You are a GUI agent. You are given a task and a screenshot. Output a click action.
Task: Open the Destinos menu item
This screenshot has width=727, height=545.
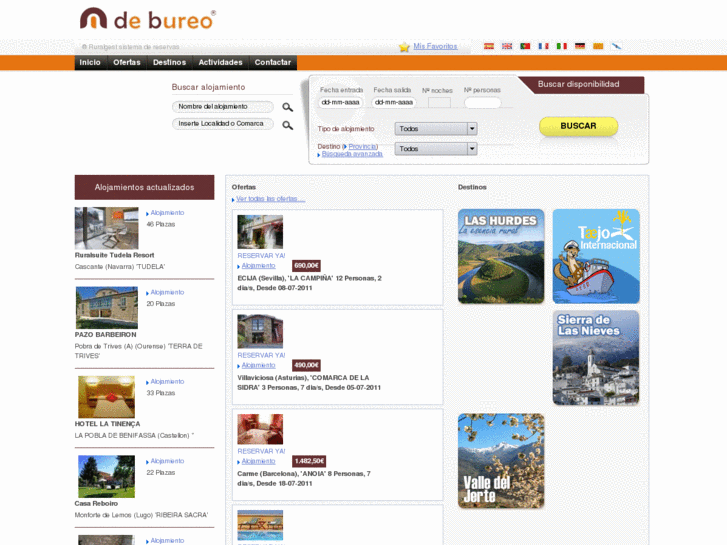tap(169, 63)
